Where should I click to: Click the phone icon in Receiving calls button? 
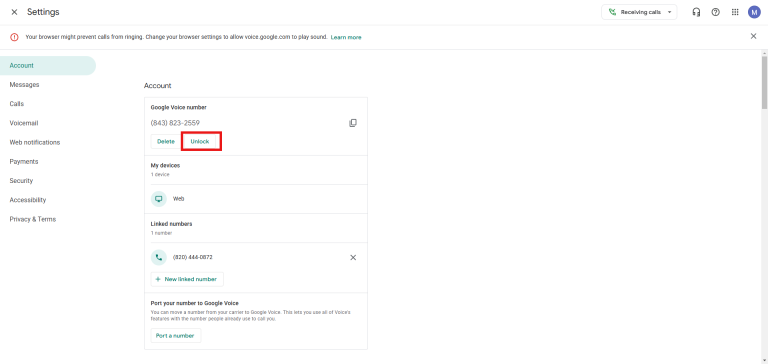[x=612, y=12]
